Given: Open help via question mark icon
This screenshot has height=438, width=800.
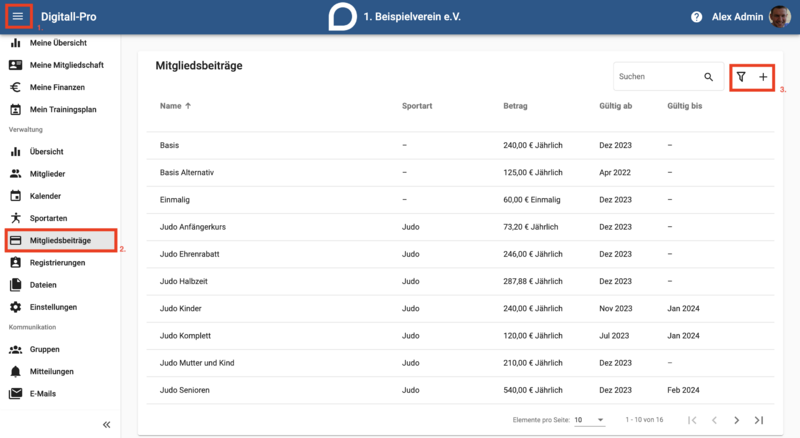Looking at the screenshot, I should pyautogui.click(x=696, y=17).
